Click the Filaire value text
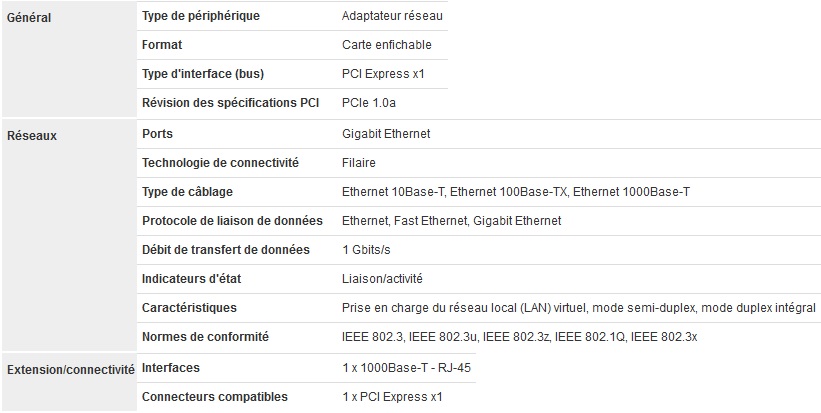This screenshot has width=821, height=413. (359, 162)
